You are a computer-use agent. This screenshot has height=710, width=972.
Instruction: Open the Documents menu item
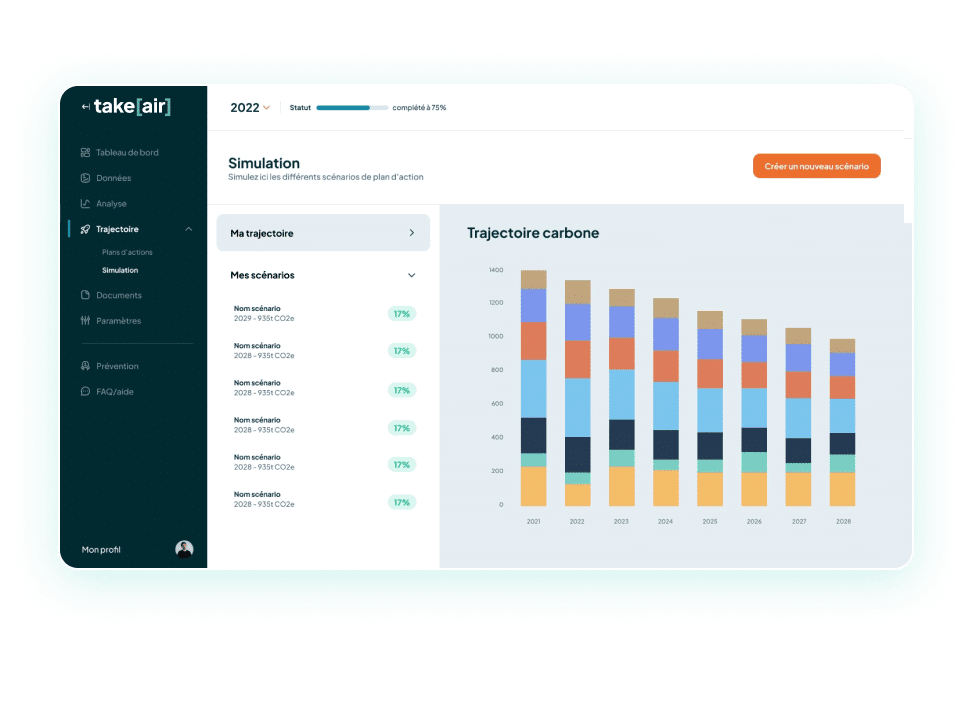(x=118, y=295)
